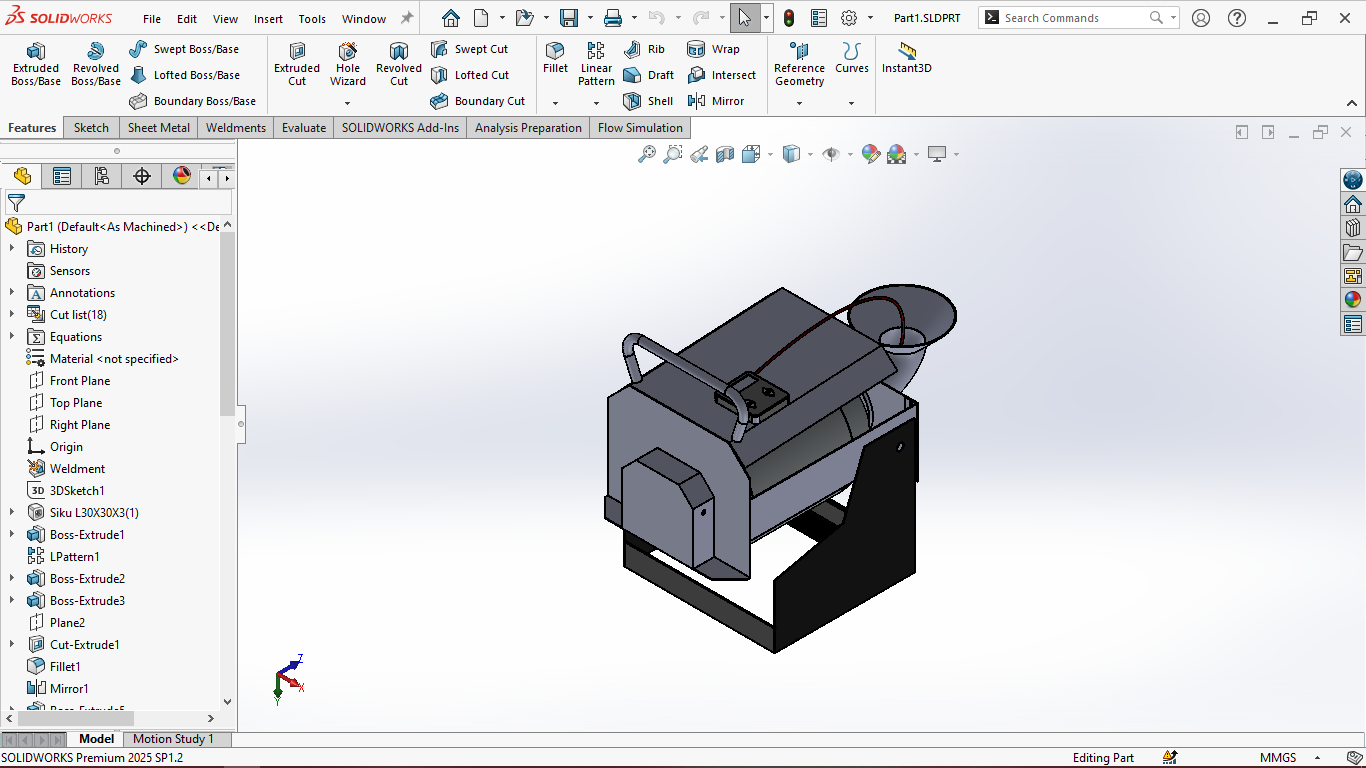The image size is (1366, 768).
Task: Open Reference Geometry options
Action: [x=799, y=65]
